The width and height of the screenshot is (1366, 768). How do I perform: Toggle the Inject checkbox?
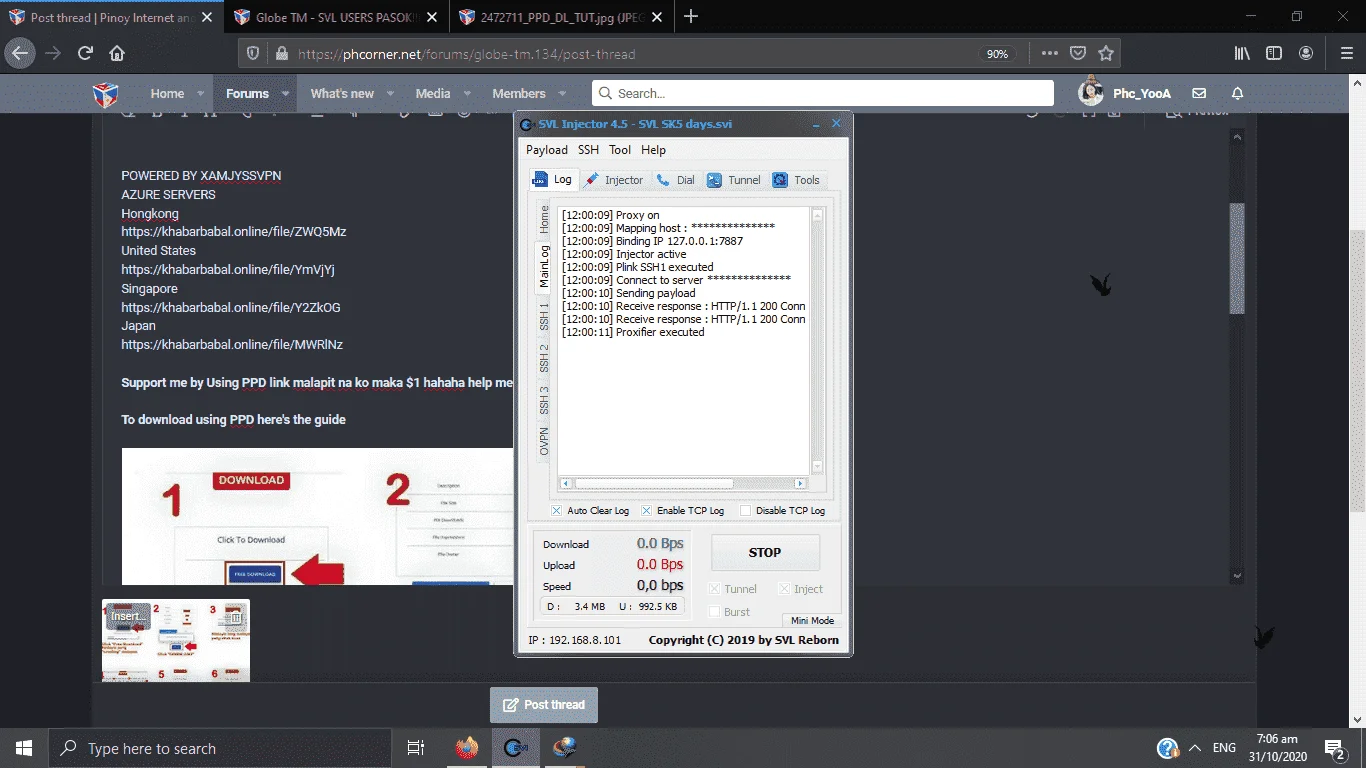tap(784, 589)
